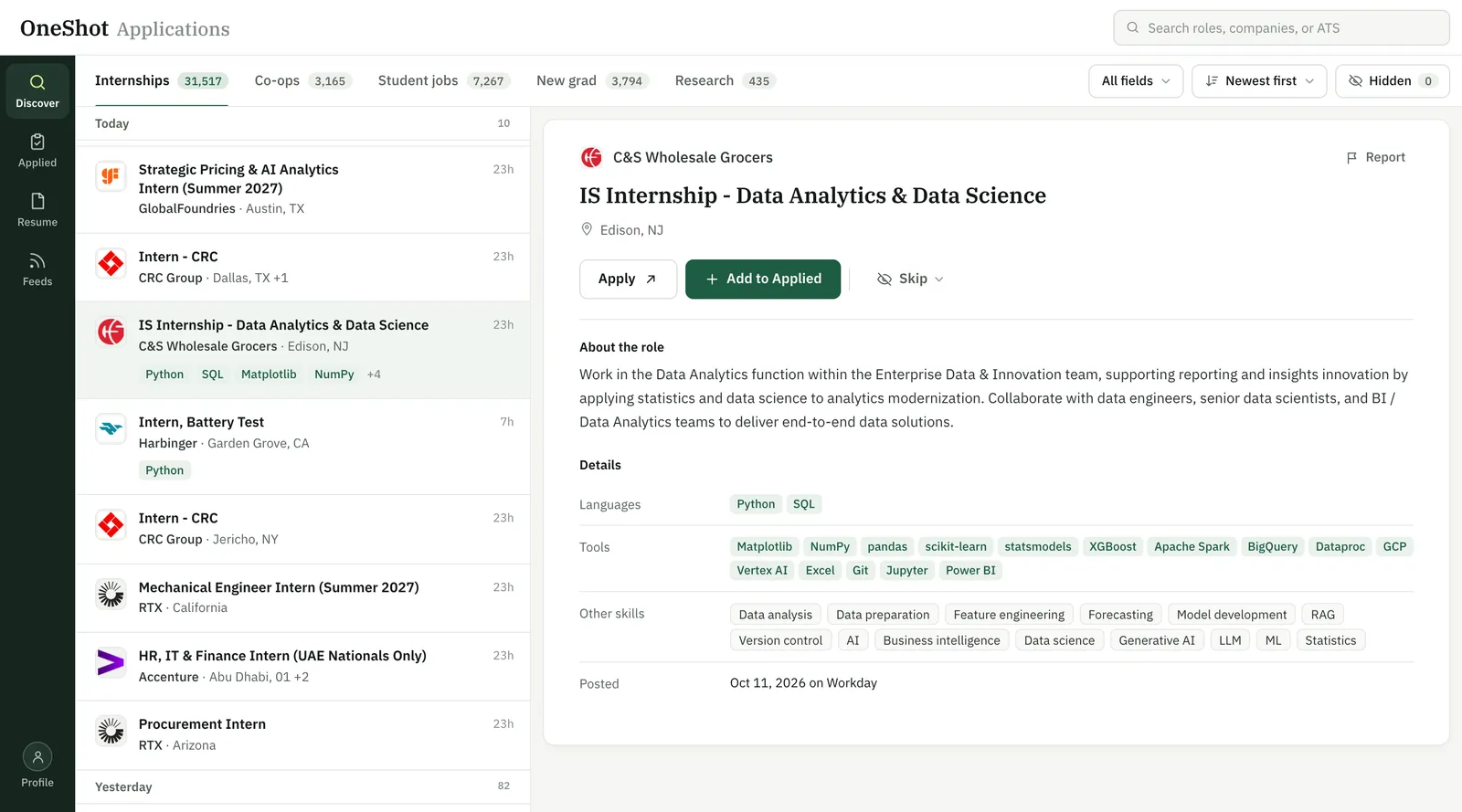Viewport: 1462px width, 812px height.
Task: Open the Profile page
Action: (37, 765)
